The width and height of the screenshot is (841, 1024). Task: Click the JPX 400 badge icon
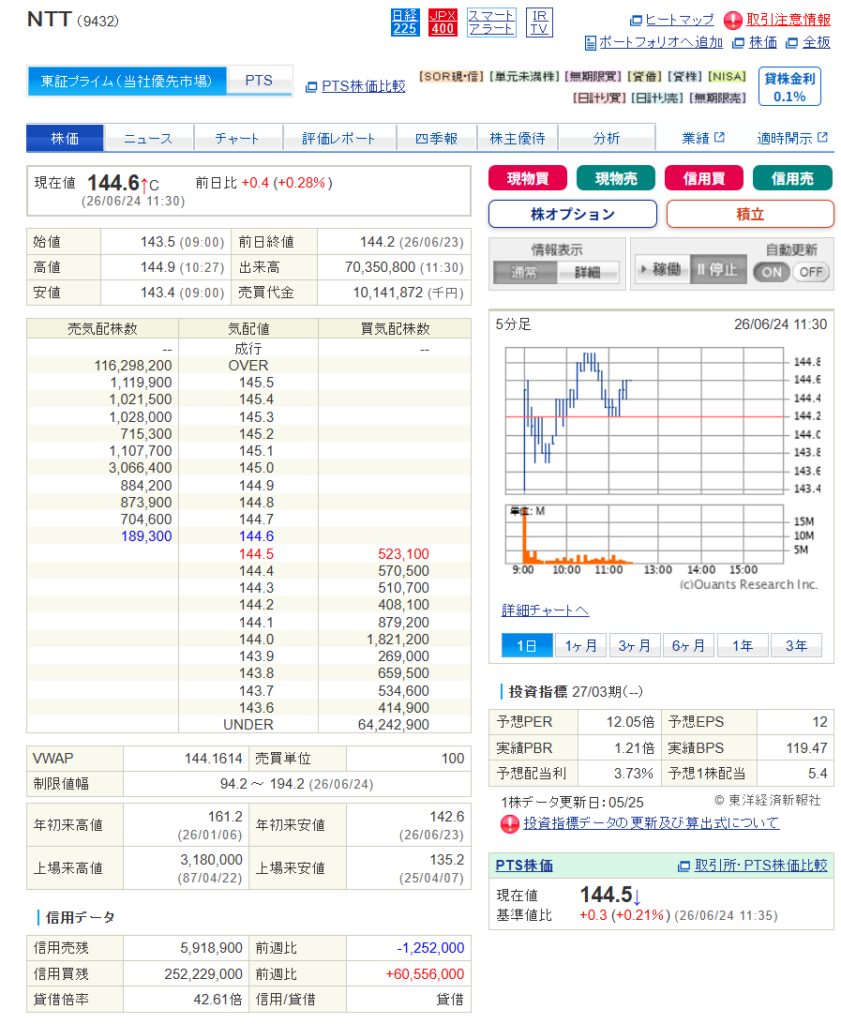(x=442, y=22)
